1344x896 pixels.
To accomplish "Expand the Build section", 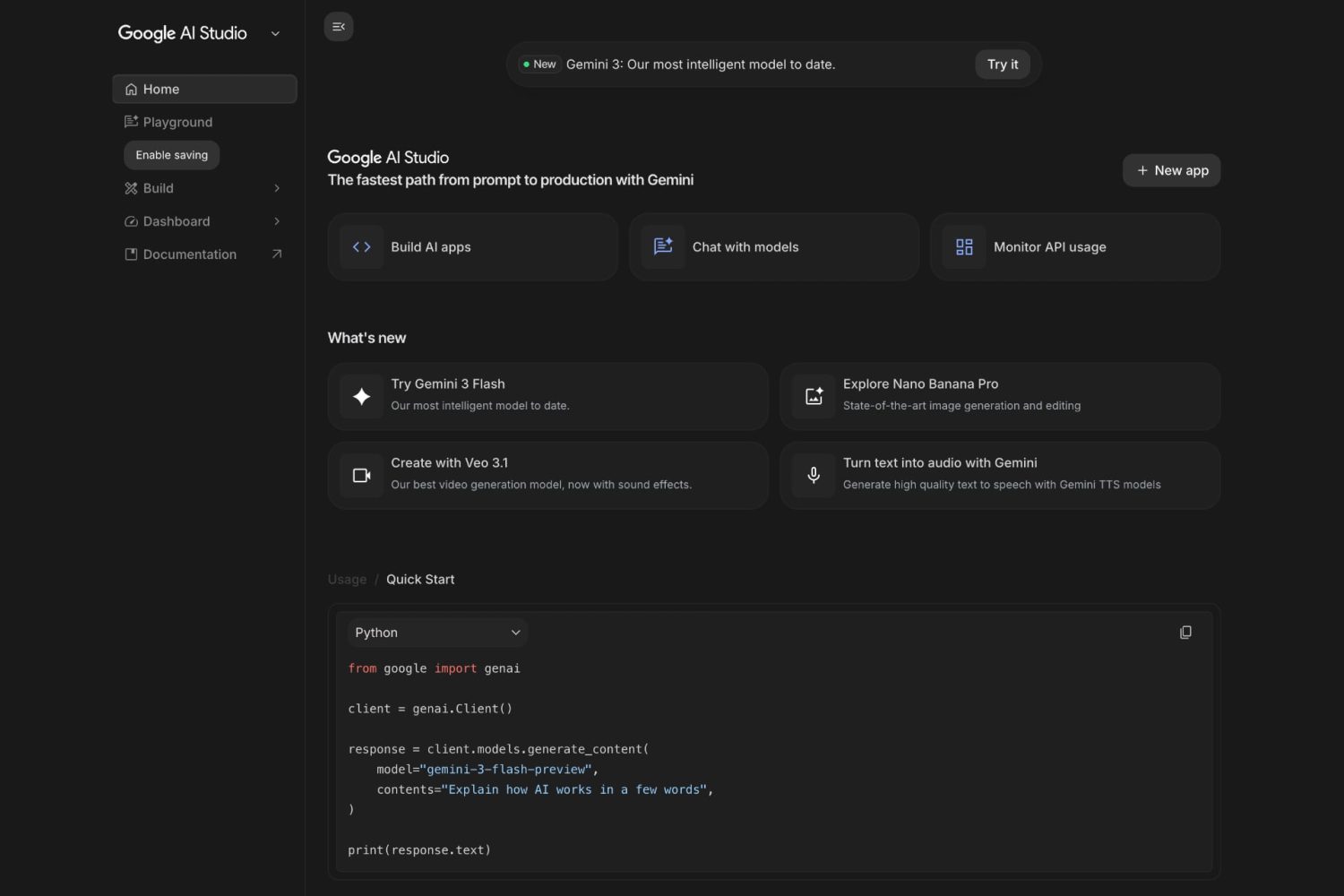I will (277, 188).
